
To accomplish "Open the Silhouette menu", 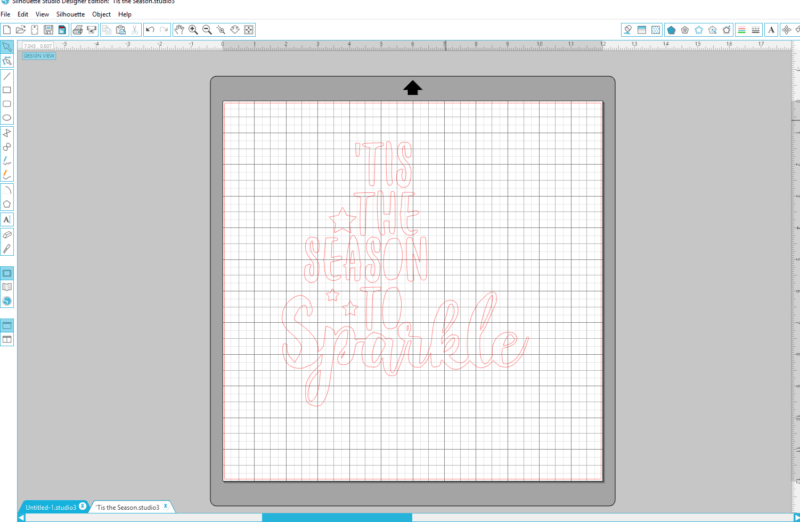I will click(70, 15).
